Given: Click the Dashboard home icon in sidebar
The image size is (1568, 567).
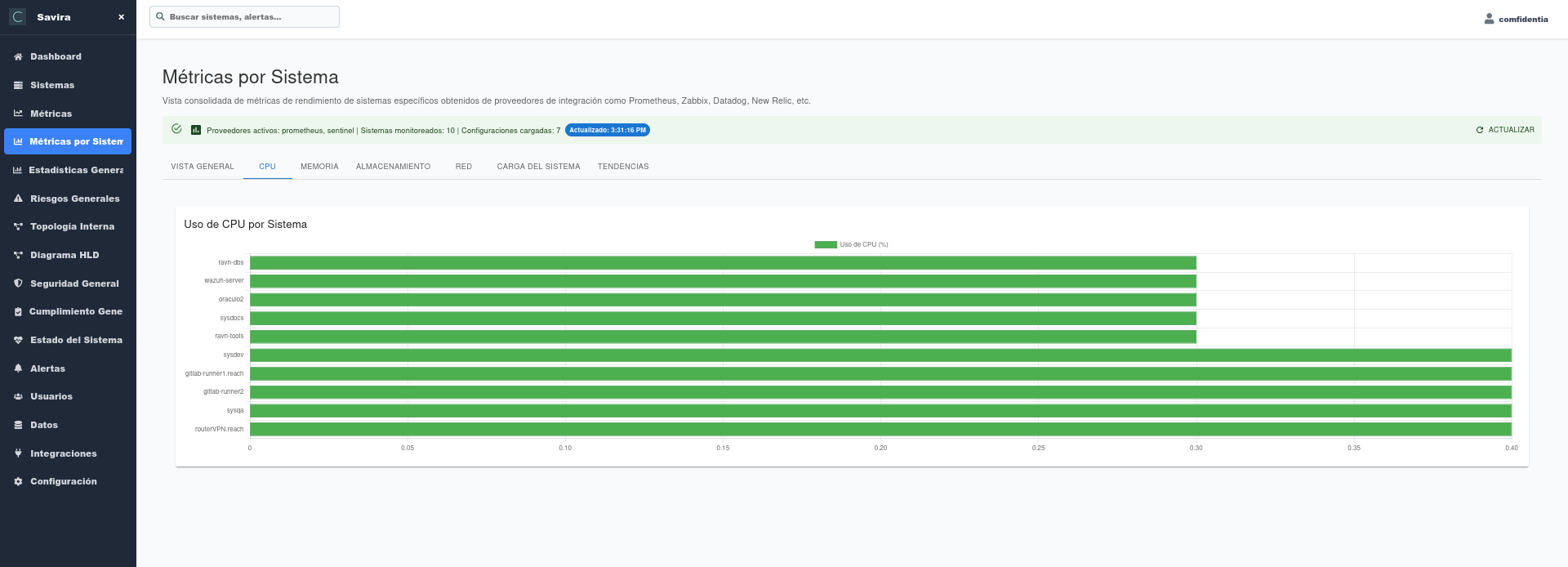Looking at the screenshot, I should click(x=18, y=56).
